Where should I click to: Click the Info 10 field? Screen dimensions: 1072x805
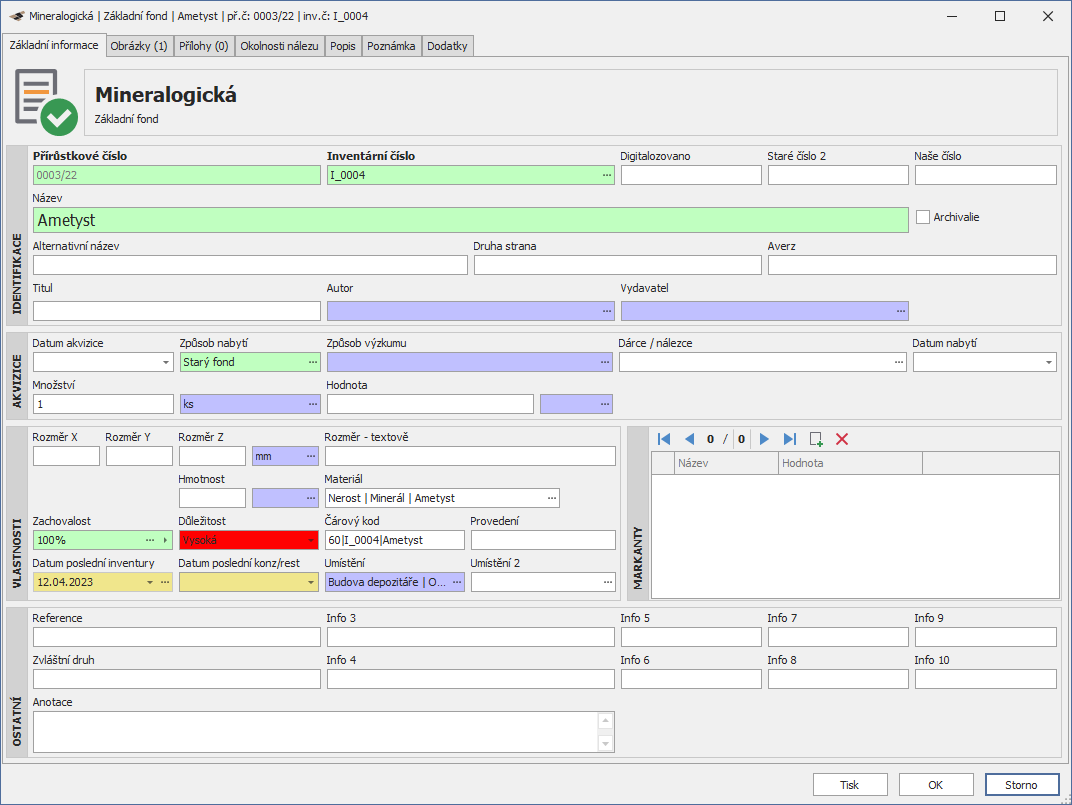tap(986, 679)
